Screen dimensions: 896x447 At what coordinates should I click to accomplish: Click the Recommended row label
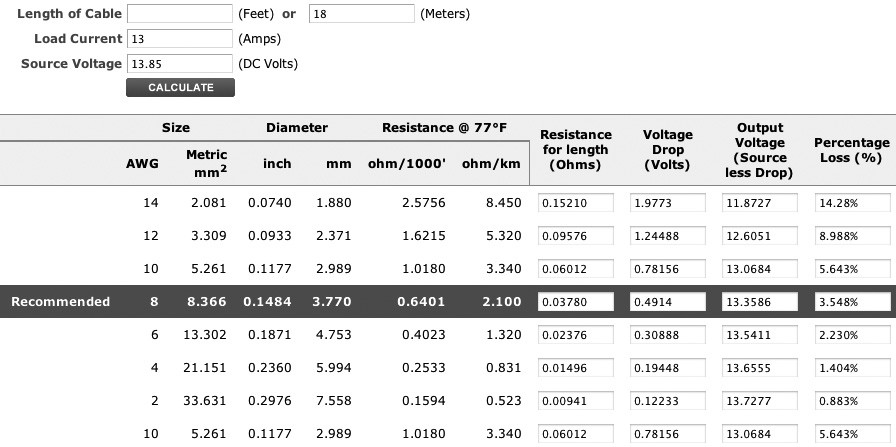click(x=60, y=302)
